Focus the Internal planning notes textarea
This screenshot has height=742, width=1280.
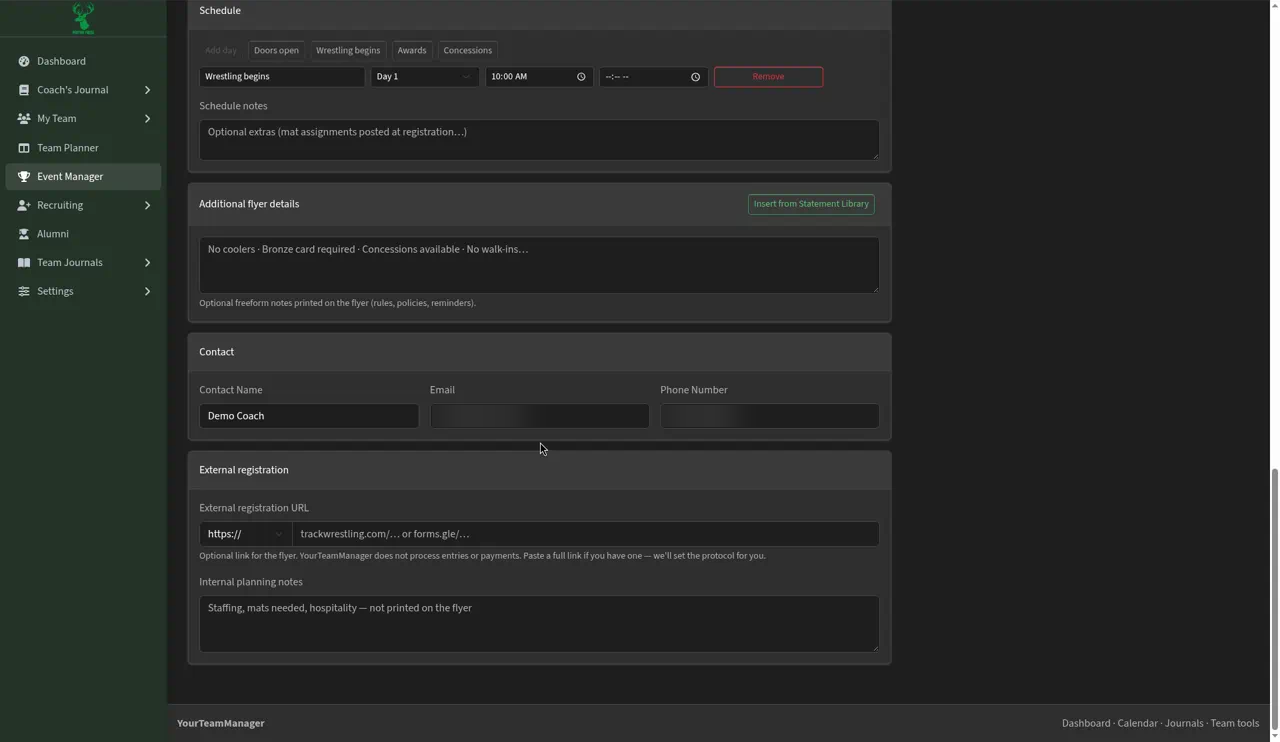[x=539, y=624]
